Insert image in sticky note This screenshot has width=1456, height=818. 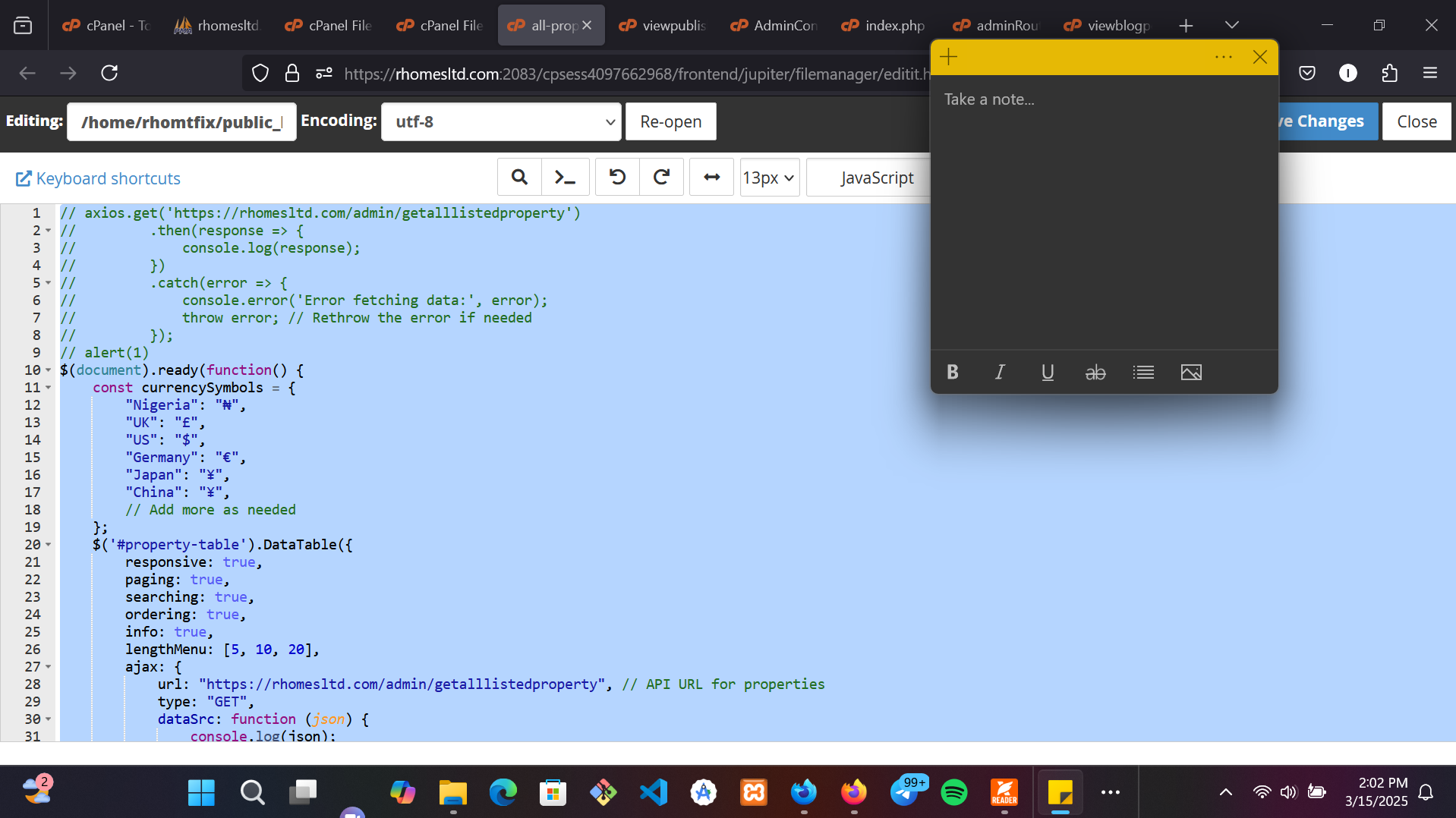(x=1191, y=373)
